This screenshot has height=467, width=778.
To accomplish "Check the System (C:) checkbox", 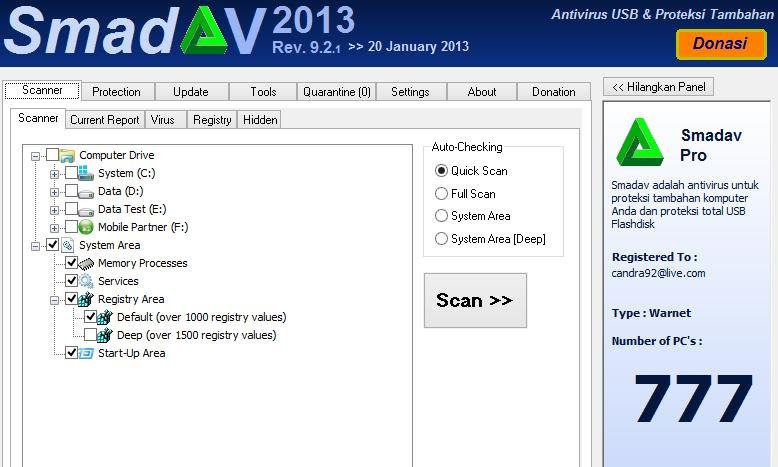I will point(71,173).
